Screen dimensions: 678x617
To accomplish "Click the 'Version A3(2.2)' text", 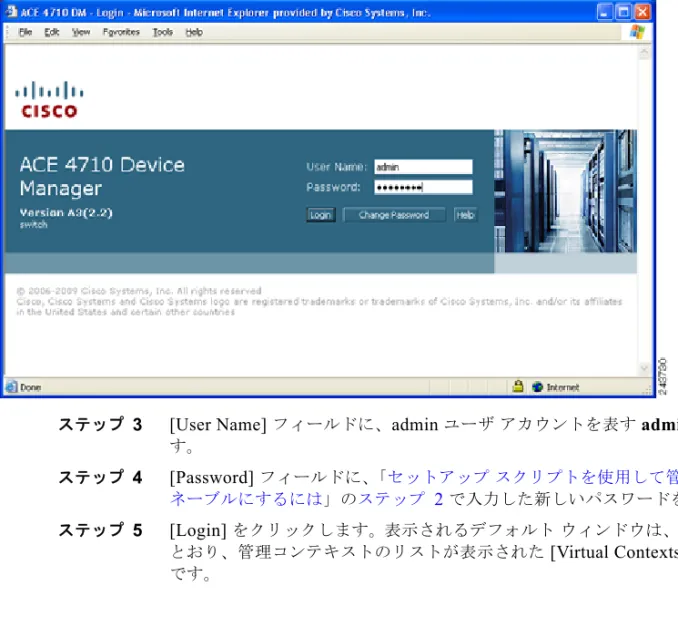I will click(x=66, y=213).
